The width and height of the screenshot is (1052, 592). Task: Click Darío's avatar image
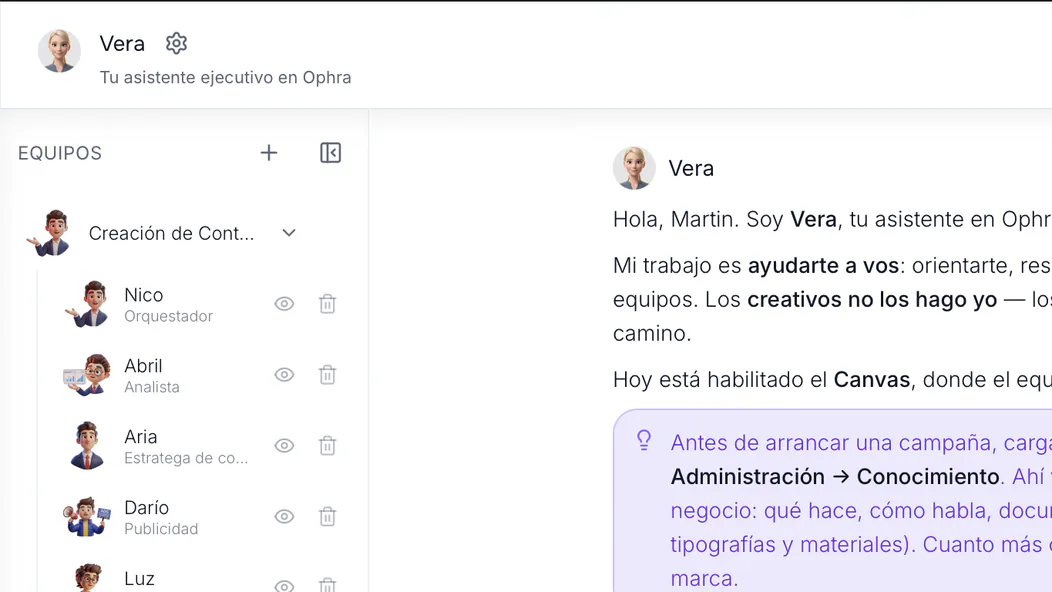87,517
